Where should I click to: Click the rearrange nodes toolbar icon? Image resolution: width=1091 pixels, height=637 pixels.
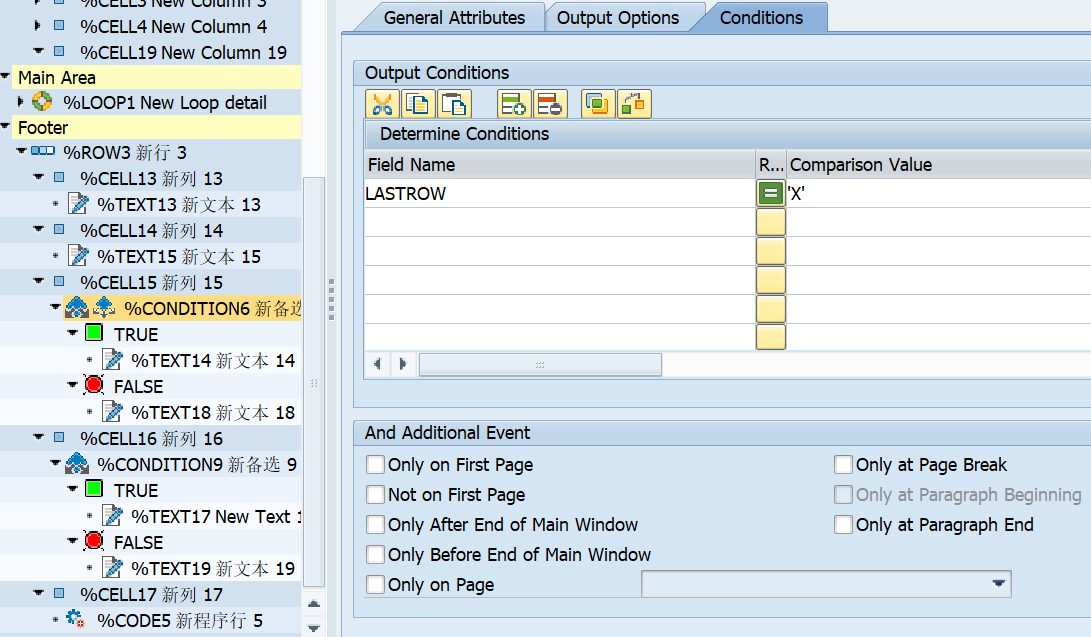pyautogui.click(x=633, y=103)
